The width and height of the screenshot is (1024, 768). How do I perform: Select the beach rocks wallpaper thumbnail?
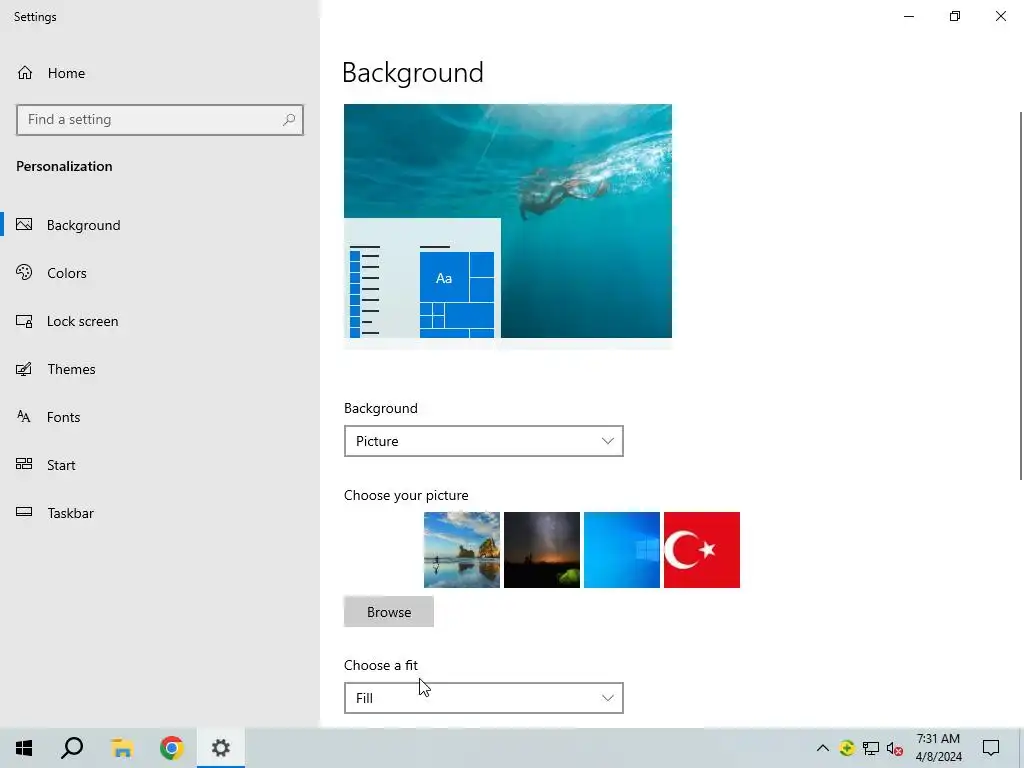462,550
